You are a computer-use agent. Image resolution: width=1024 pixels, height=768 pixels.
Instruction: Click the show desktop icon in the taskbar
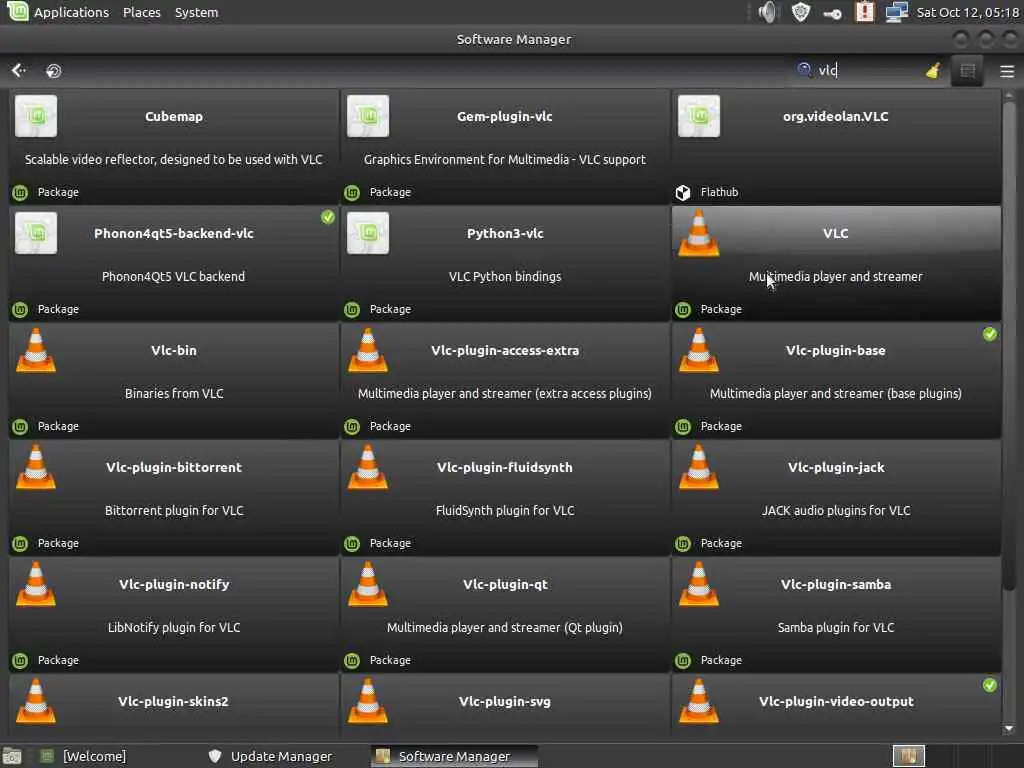pyautogui.click(x=12, y=756)
